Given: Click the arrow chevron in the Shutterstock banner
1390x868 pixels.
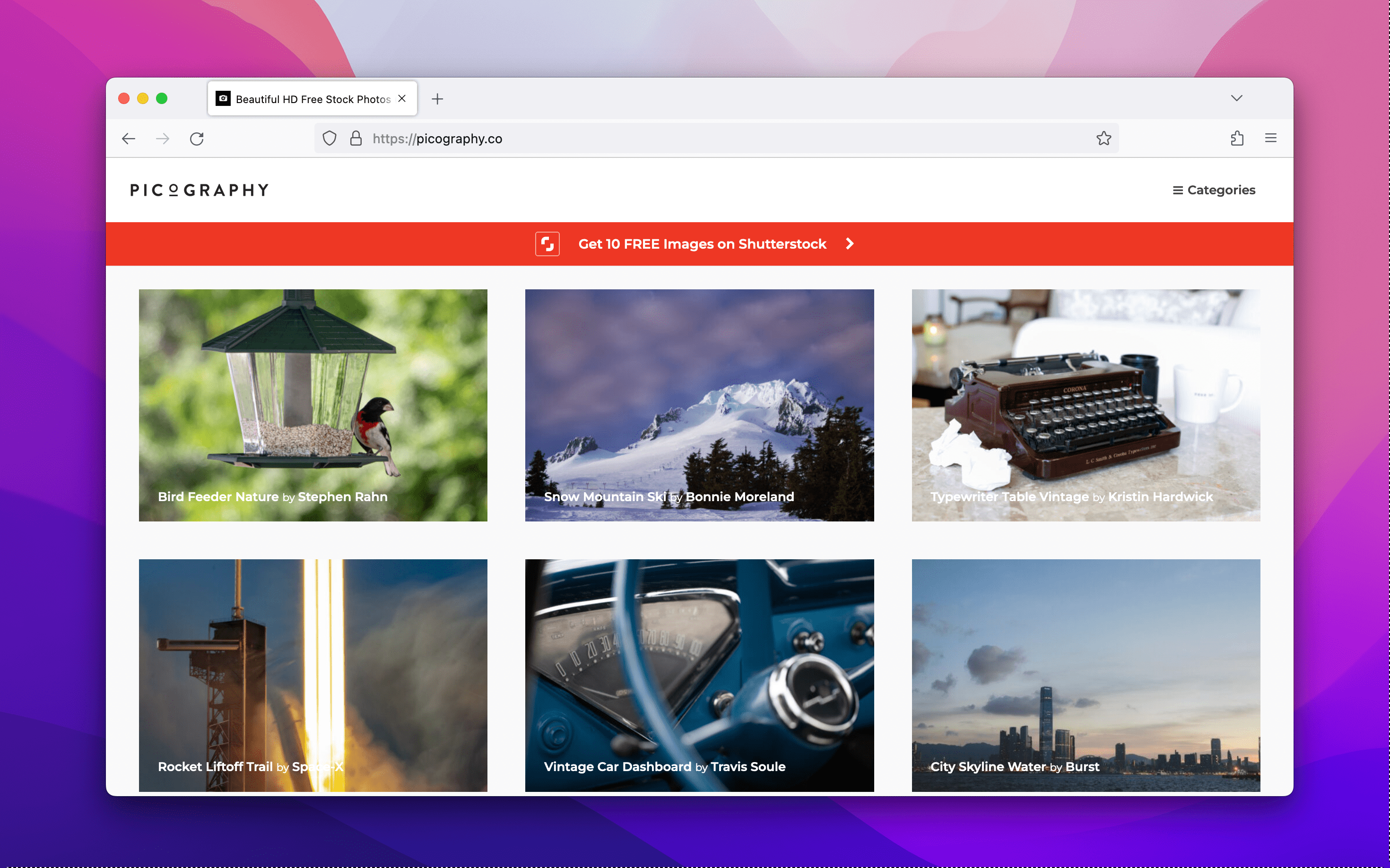Looking at the screenshot, I should (850, 243).
